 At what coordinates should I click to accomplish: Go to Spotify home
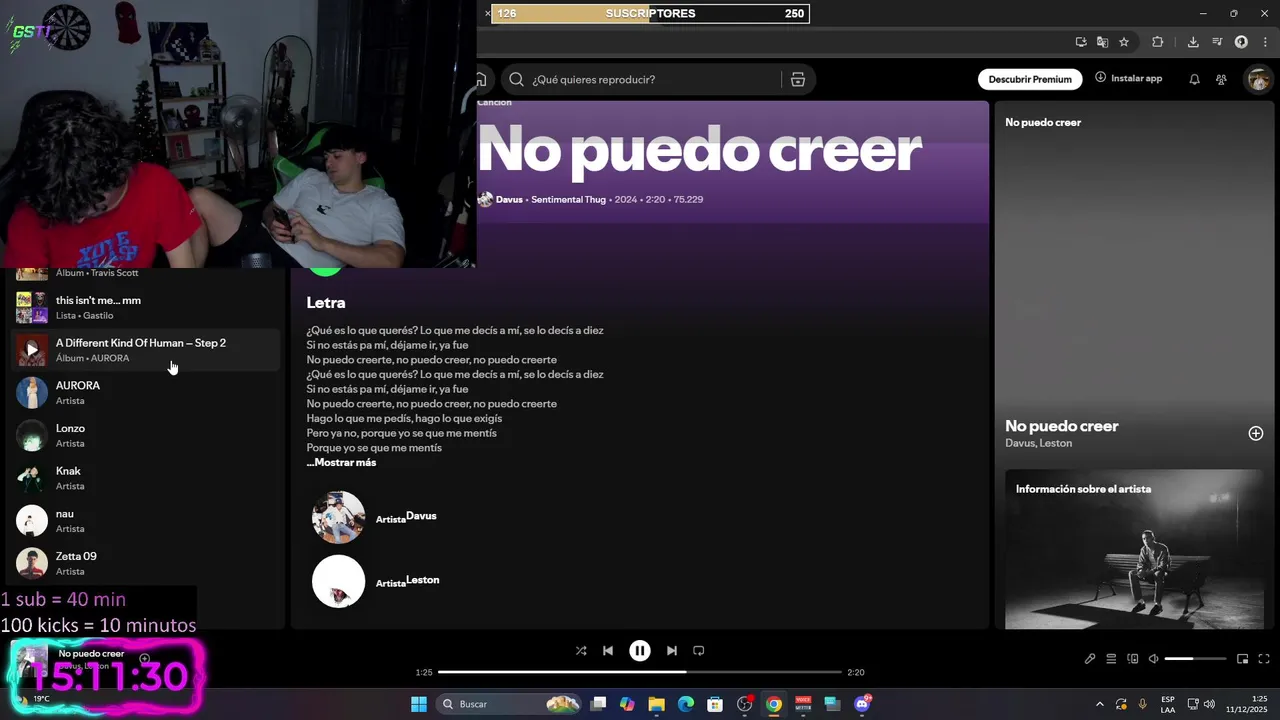coord(481,80)
